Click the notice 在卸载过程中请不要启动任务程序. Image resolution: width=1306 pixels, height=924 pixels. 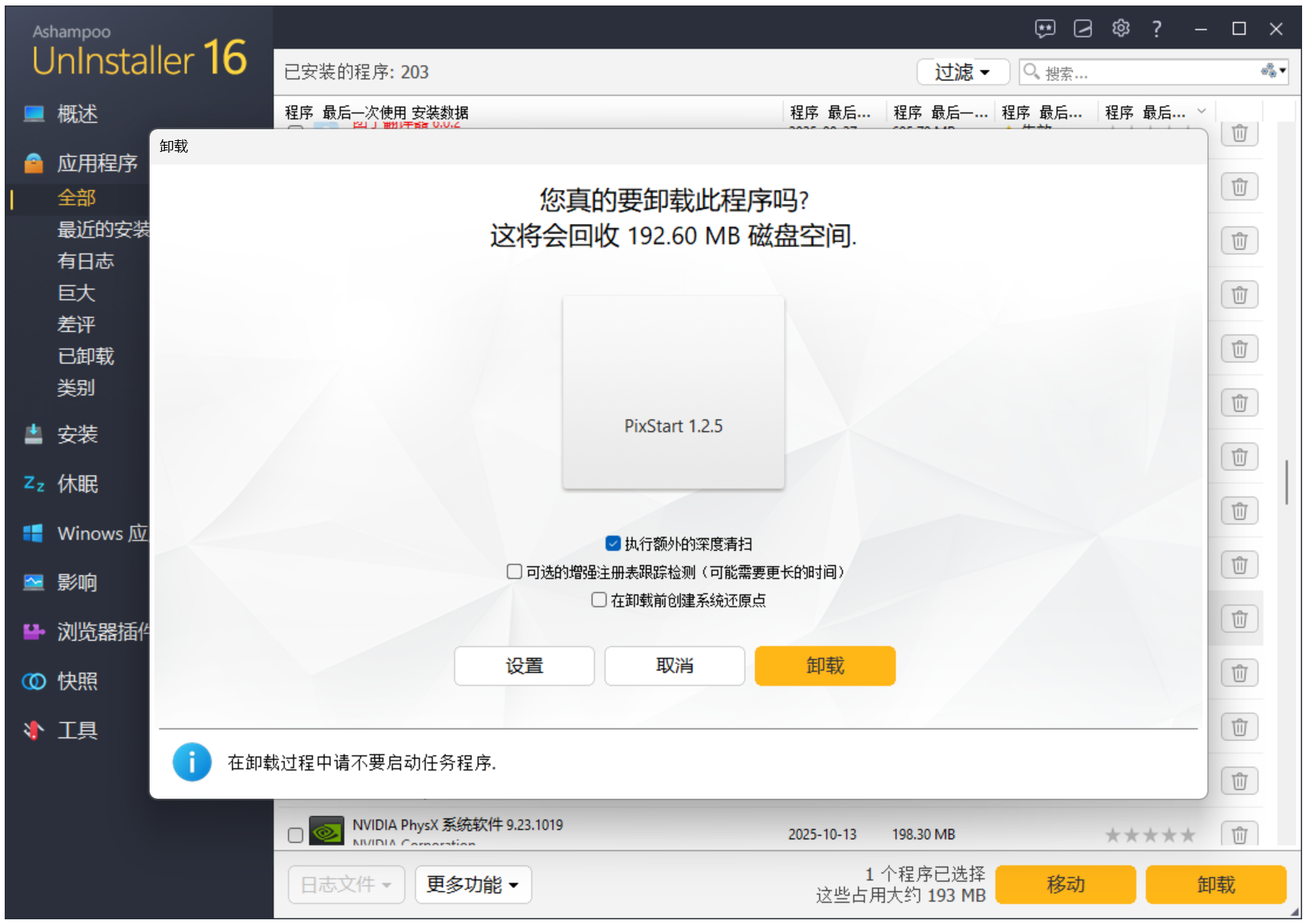[362, 763]
